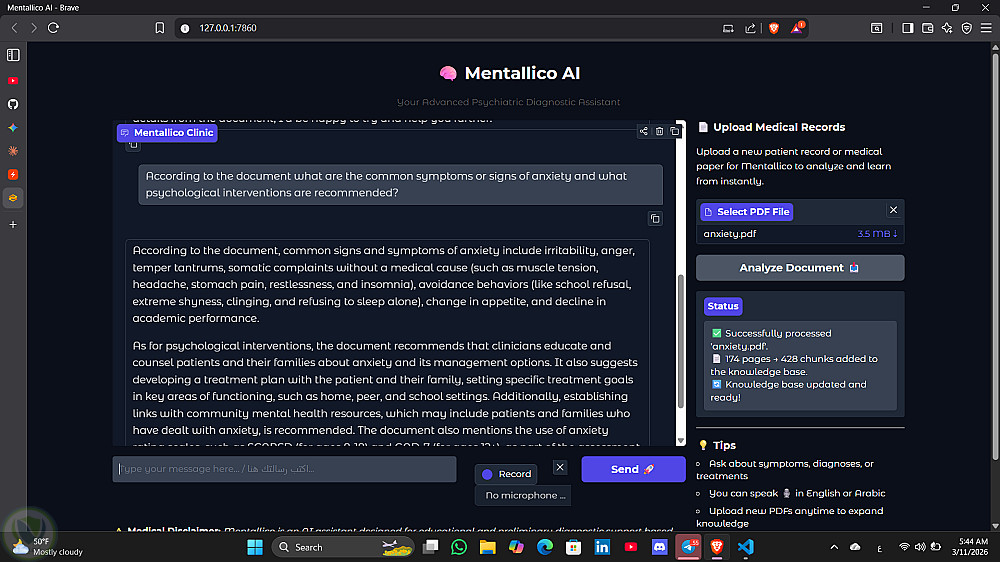This screenshot has width=1000, height=562.
Task: Open File Explorer from the taskbar
Action: 487,547
